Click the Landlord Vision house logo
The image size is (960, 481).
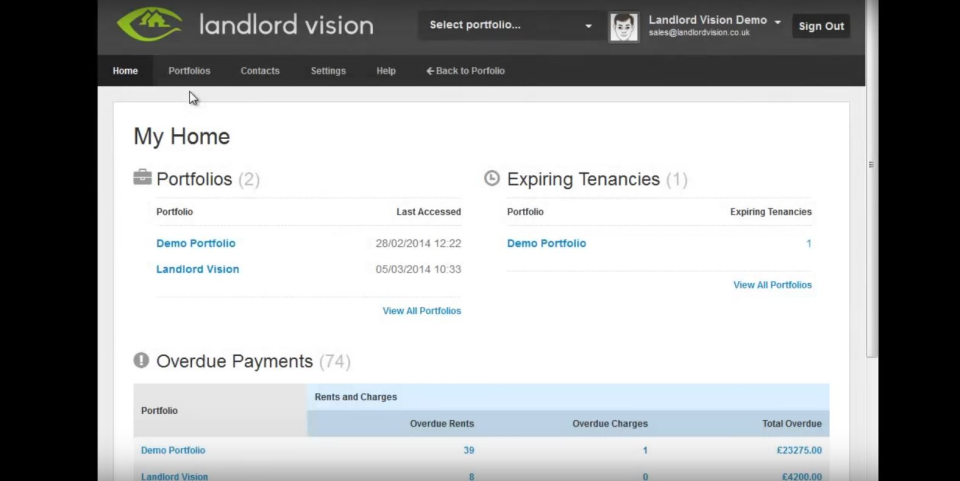[149, 24]
